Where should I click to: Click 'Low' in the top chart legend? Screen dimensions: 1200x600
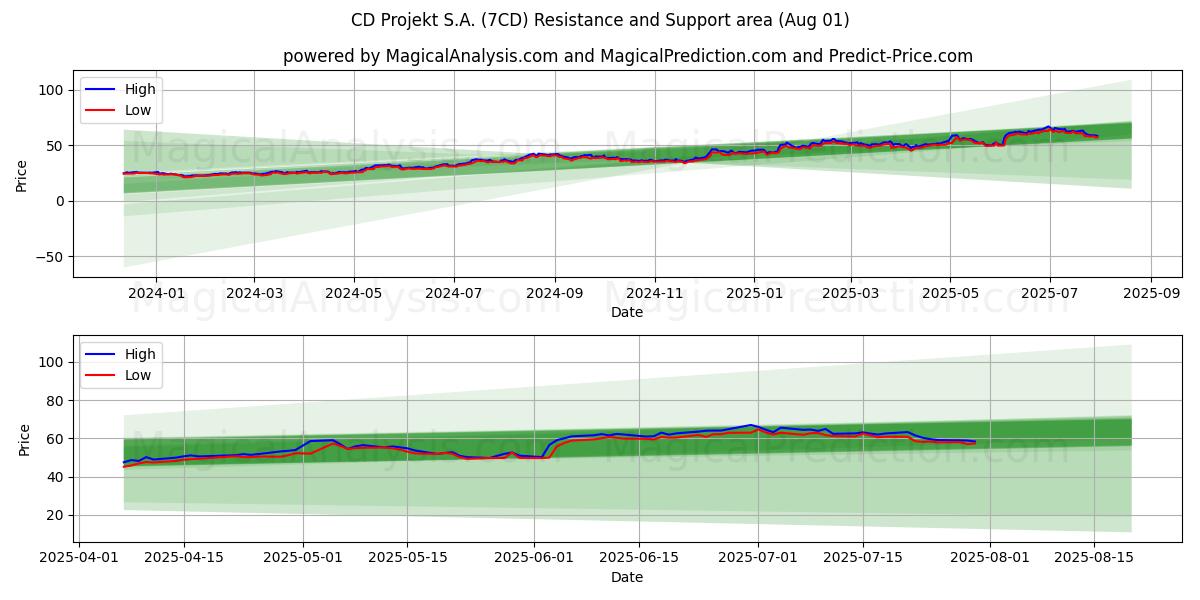pos(138,111)
